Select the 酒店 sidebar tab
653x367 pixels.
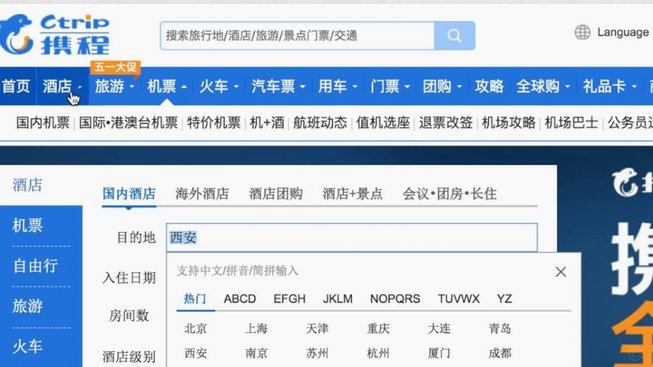pyautogui.click(x=27, y=185)
